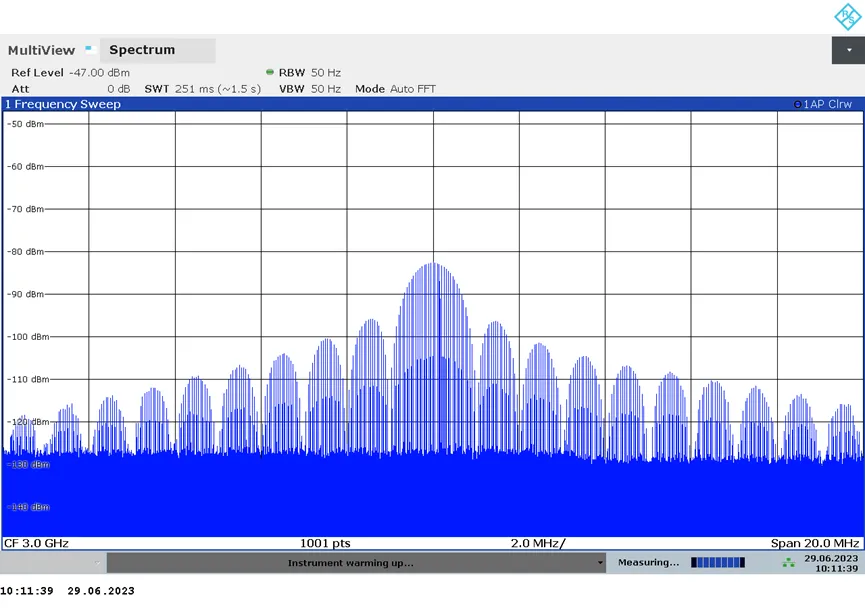Click the CF 3.0 GHz center frequency

tap(37, 543)
